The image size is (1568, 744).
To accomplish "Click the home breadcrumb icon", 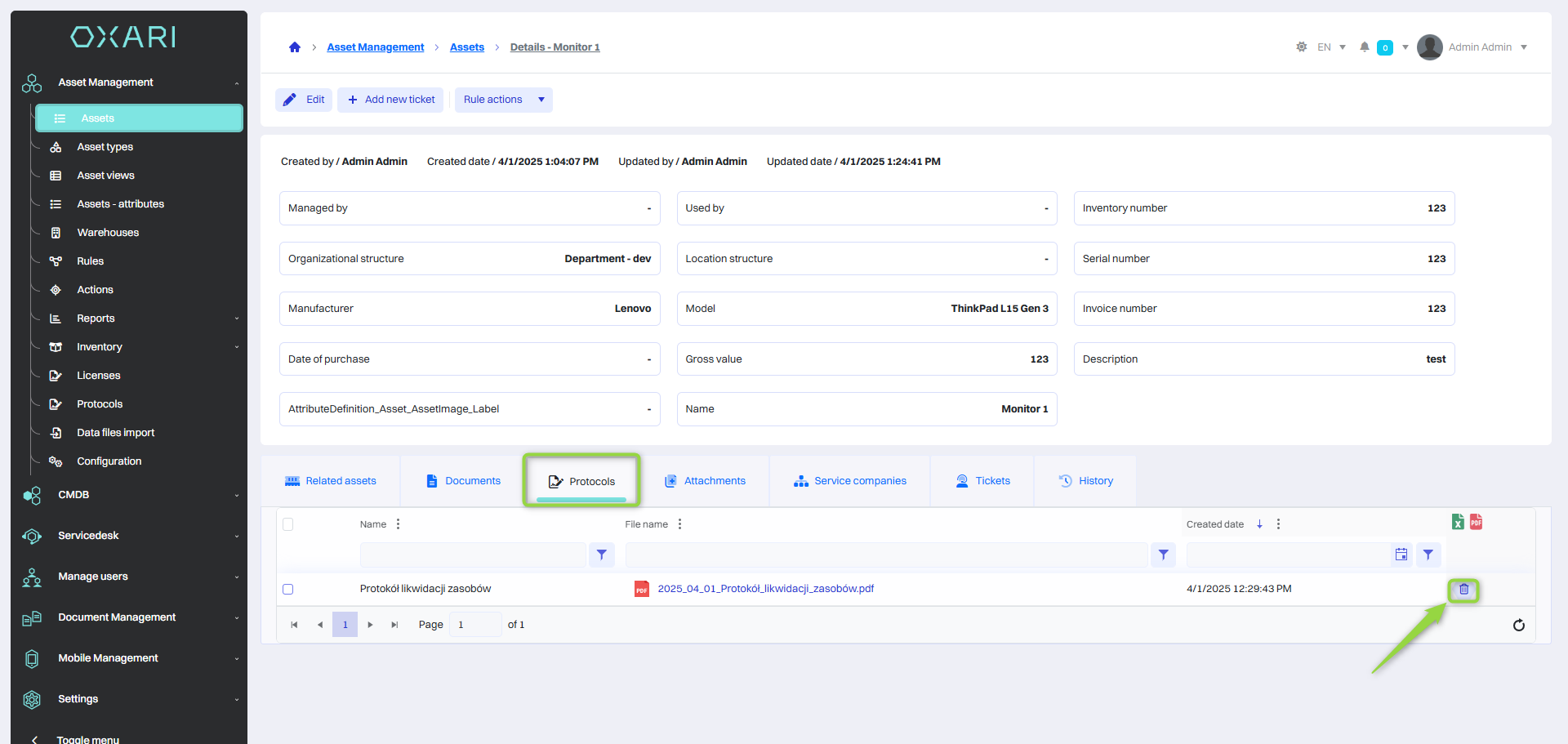I will pyautogui.click(x=295, y=47).
